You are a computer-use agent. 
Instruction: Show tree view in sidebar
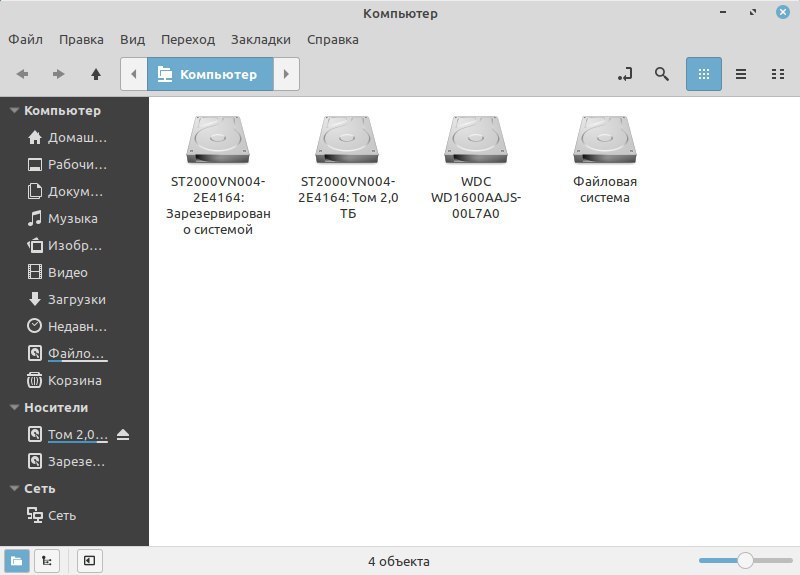(x=47, y=561)
